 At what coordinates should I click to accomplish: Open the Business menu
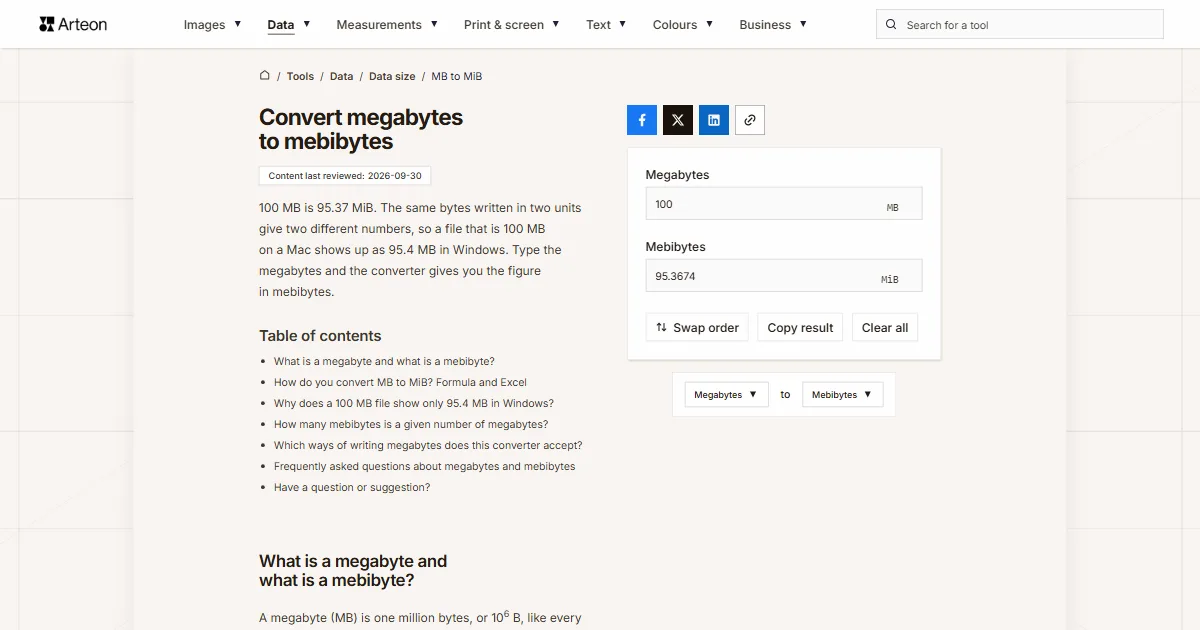pyautogui.click(x=773, y=24)
